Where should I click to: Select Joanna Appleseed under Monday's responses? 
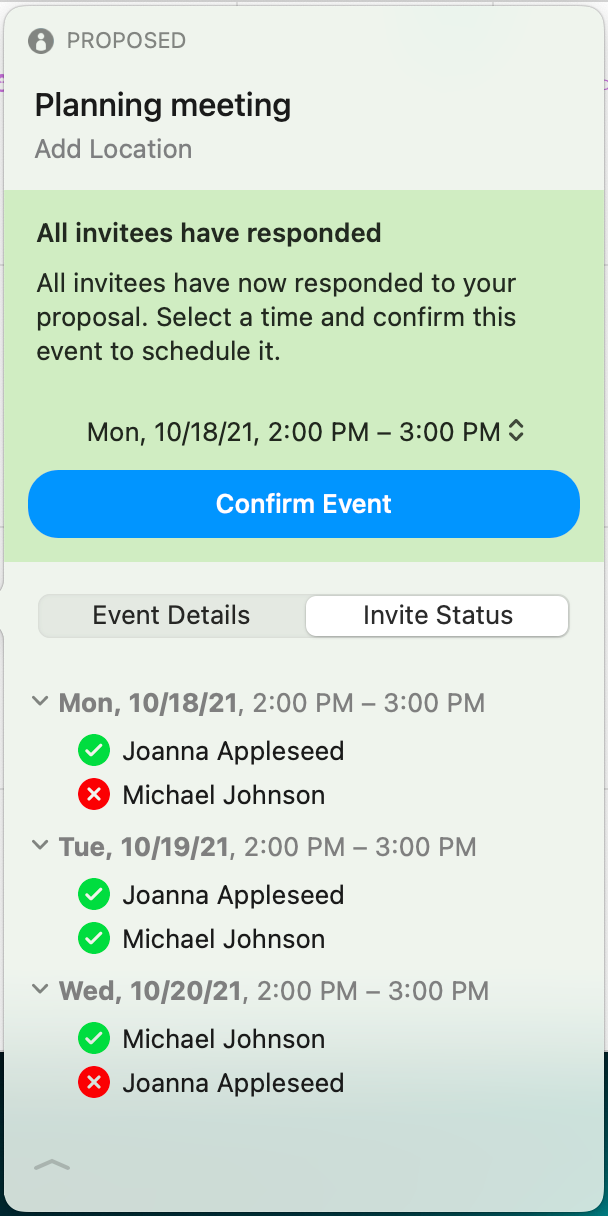(x=233, y=750)
